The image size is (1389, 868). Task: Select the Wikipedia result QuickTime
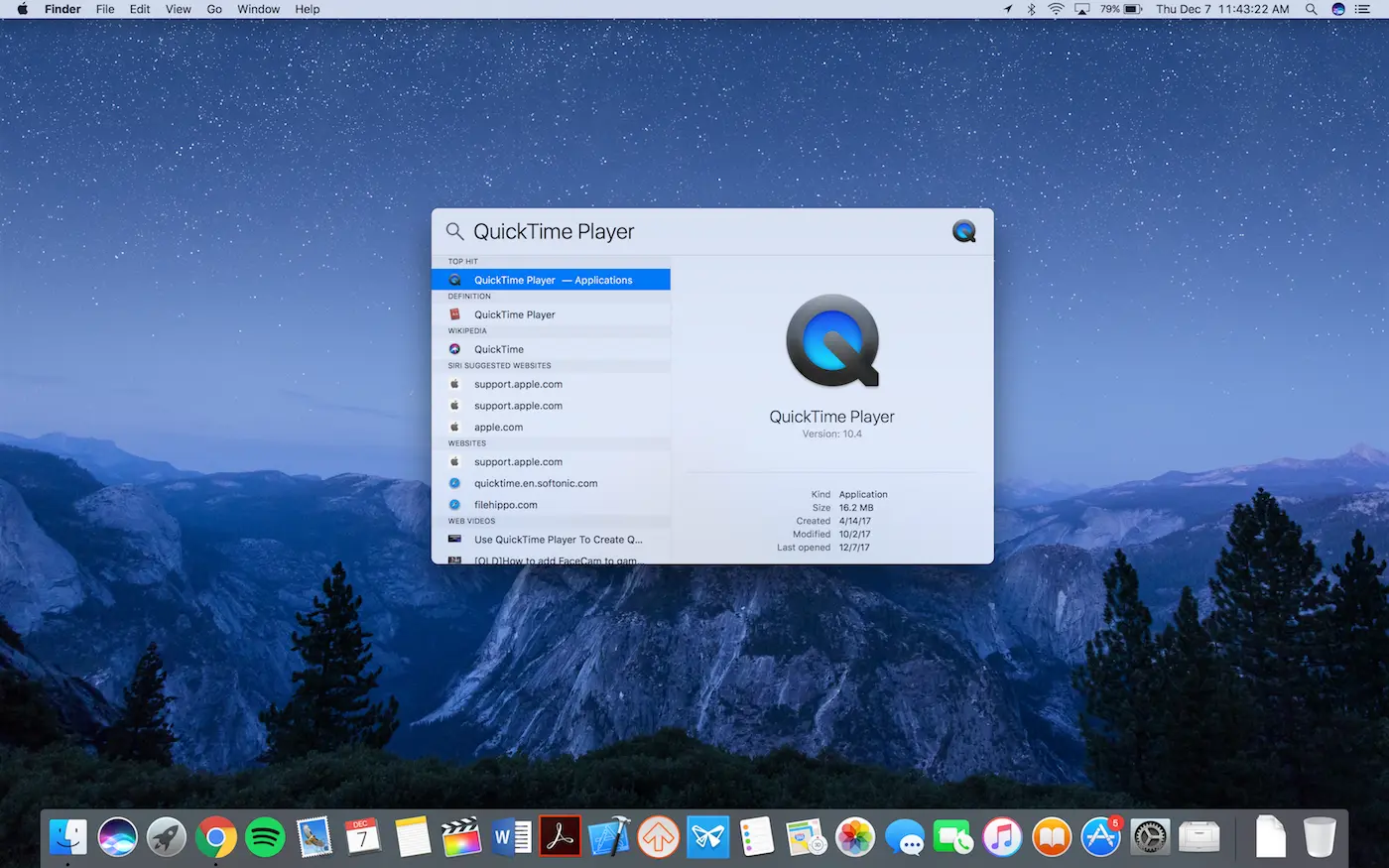551,349
